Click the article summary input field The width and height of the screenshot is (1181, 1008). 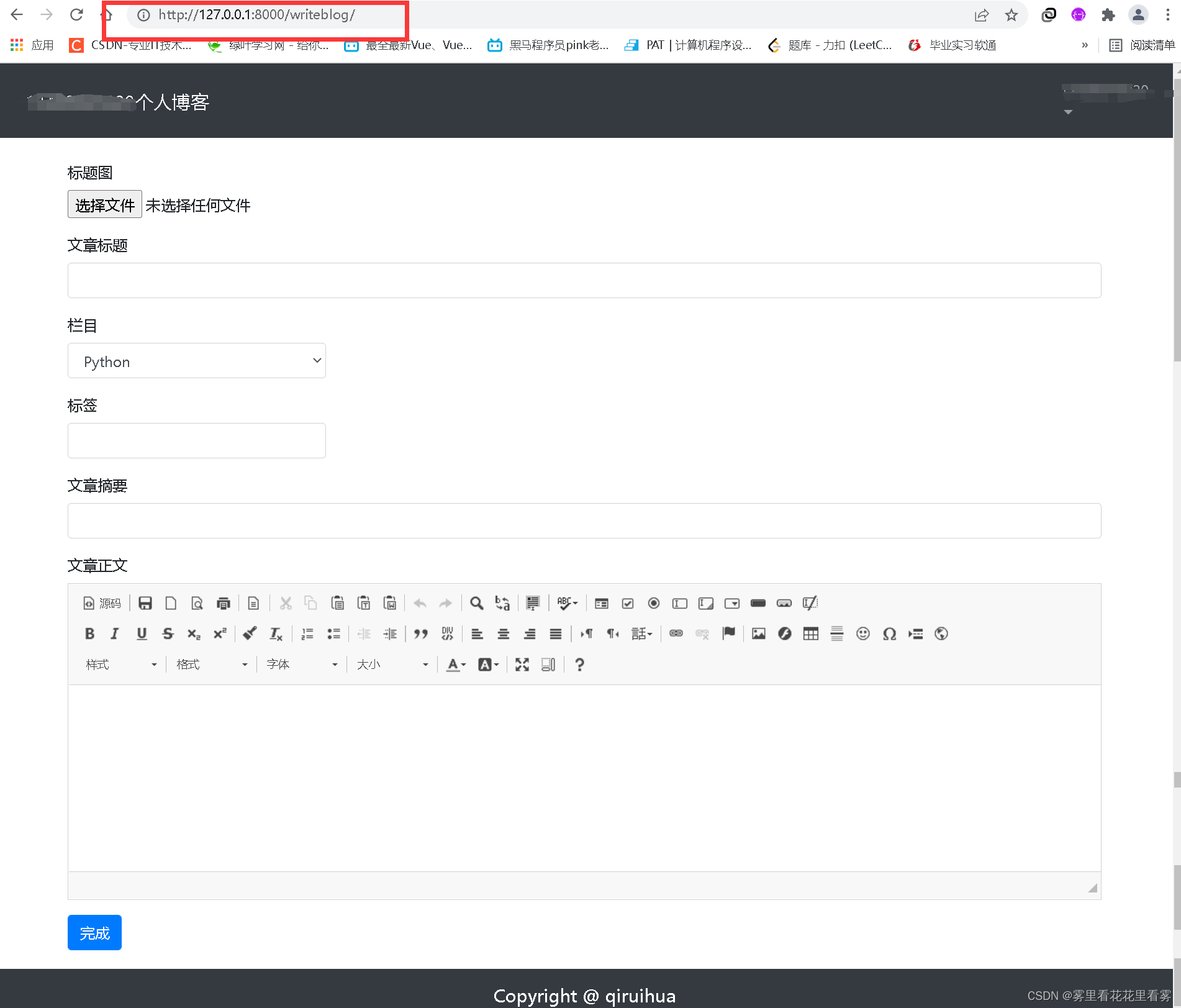click(x=584, y=521)
